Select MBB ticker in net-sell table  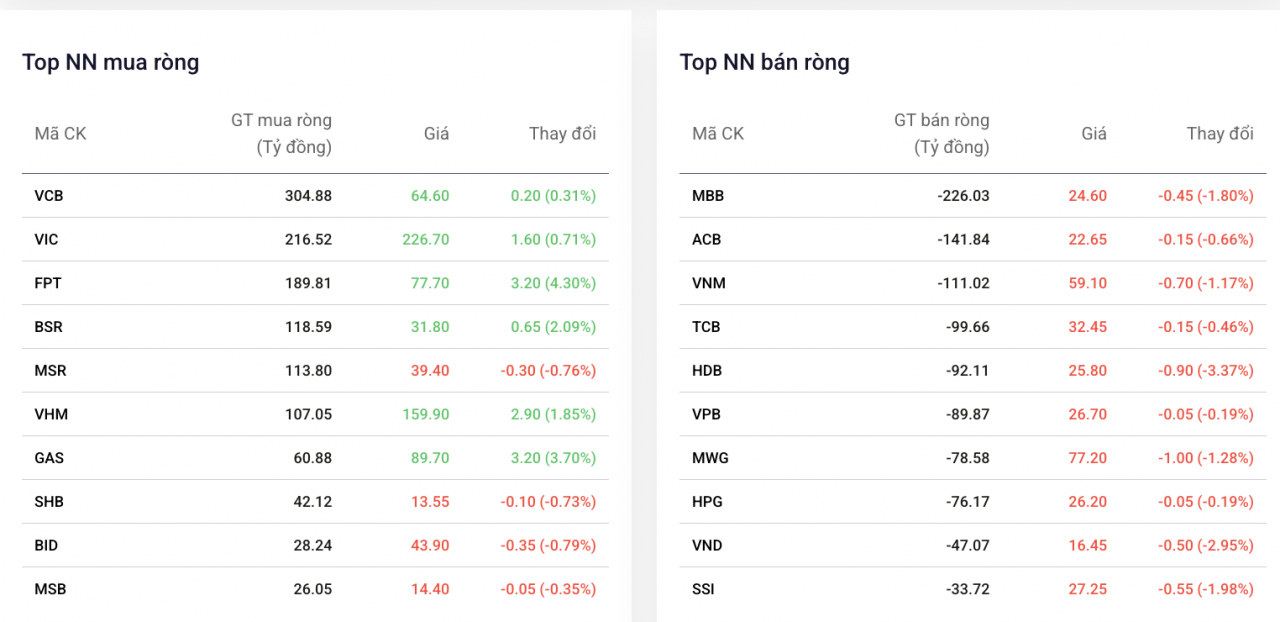[708, 196]
